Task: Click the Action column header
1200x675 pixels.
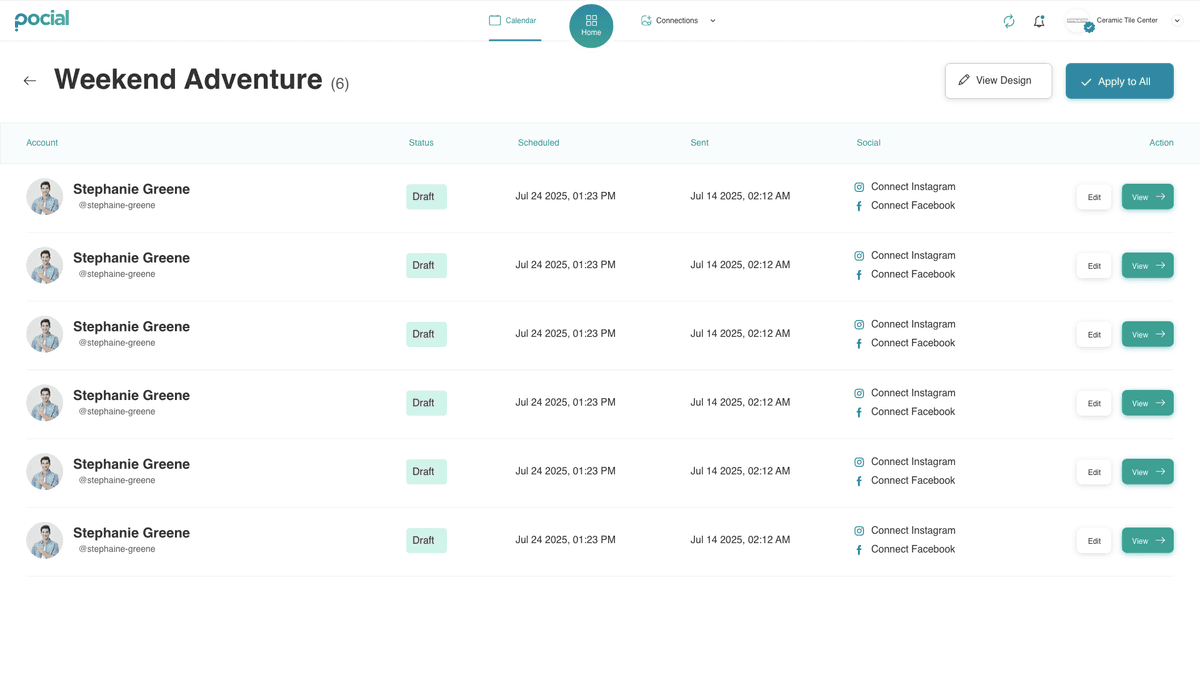Action: pyautogui.click(x=1161, y=143)
